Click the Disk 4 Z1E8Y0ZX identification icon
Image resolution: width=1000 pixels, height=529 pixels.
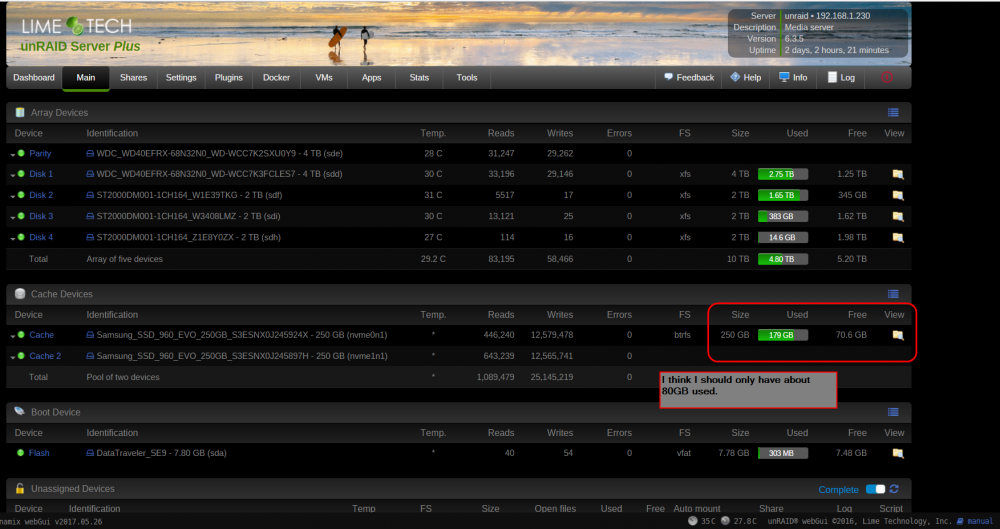click(x=90, y=237)
